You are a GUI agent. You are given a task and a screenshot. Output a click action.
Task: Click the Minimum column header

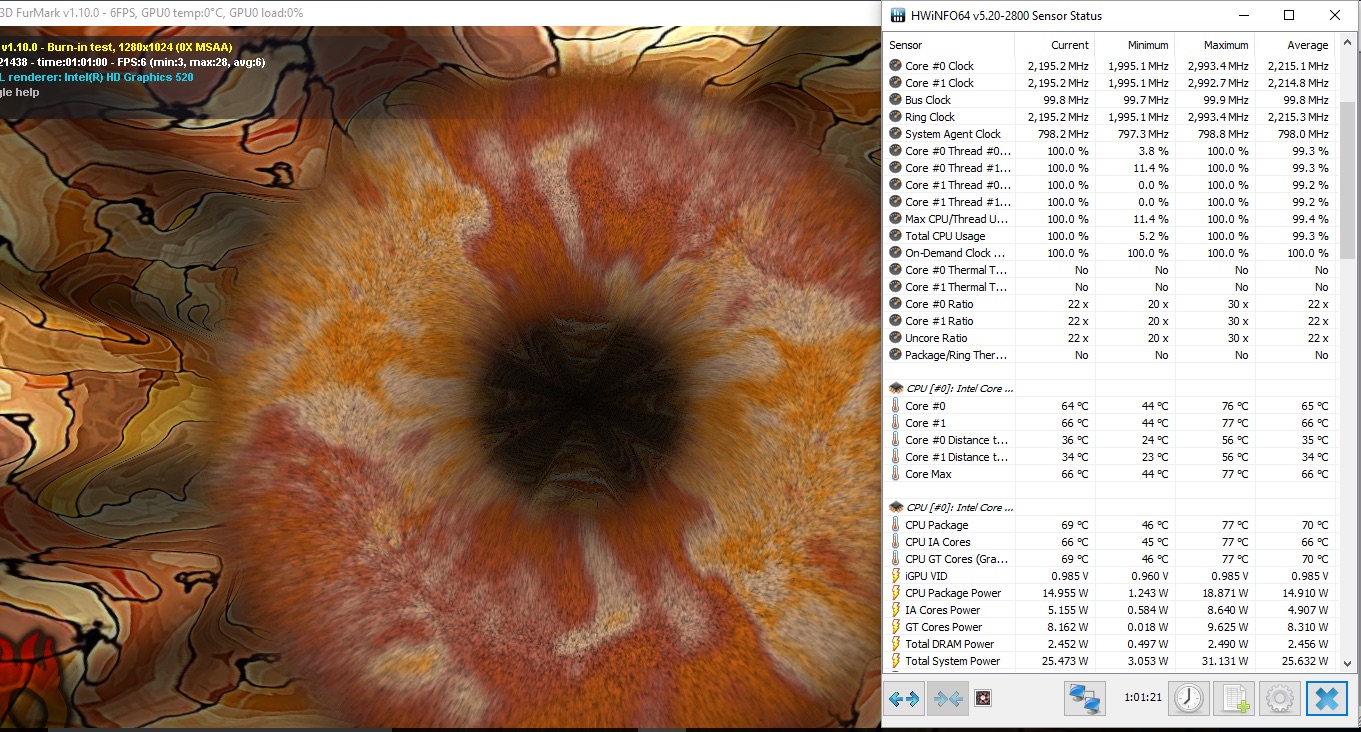coord(1134,45)
